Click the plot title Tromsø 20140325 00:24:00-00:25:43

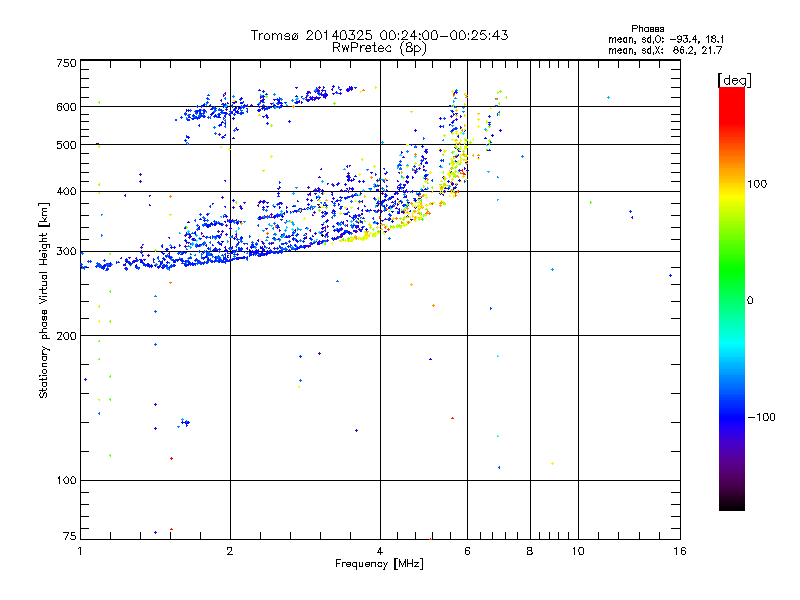379,35
